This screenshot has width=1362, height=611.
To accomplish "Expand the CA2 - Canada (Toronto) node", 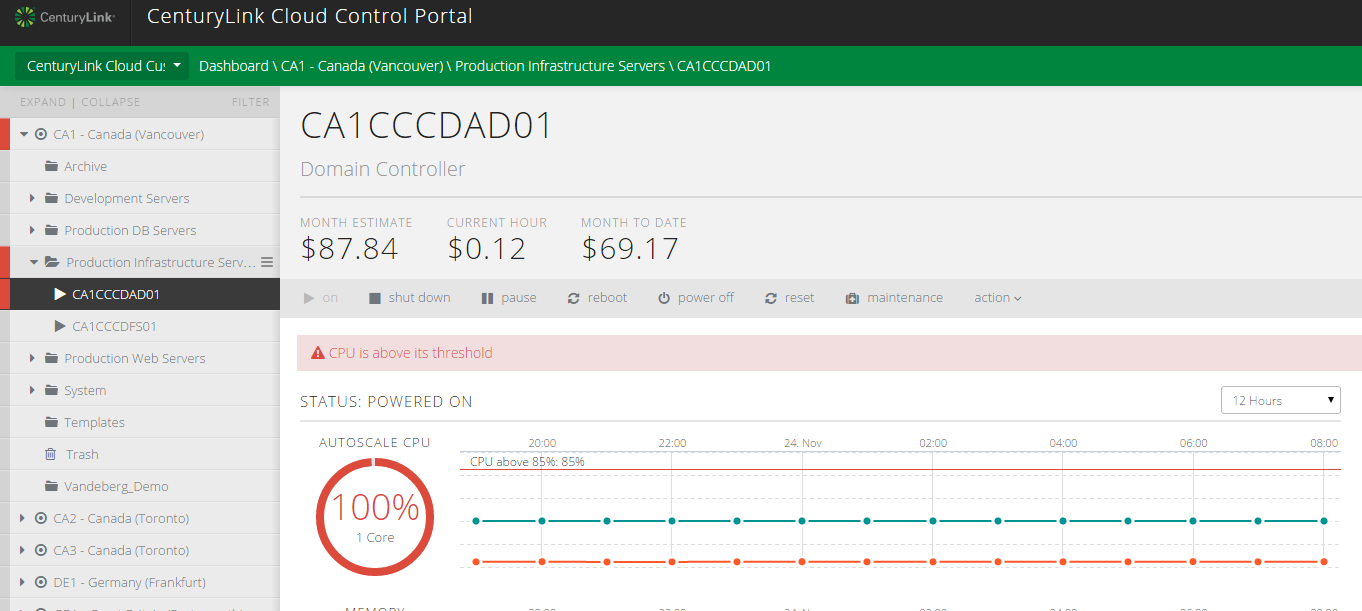I will tap(24, 518).
